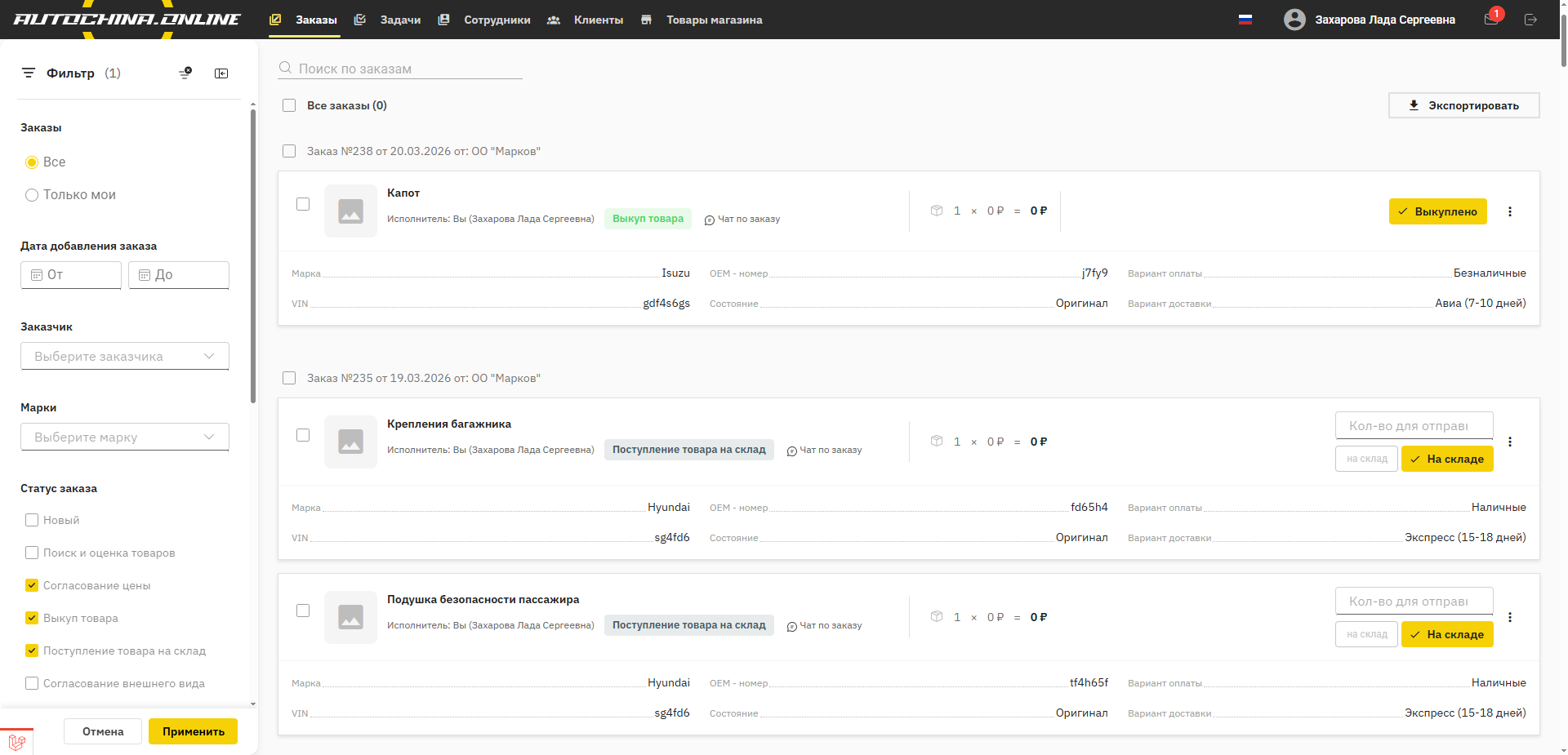Viewport: 1568px width, 755px height.
Task: Click the image placeholder for Капот
Action: click(x=350, y=211)
